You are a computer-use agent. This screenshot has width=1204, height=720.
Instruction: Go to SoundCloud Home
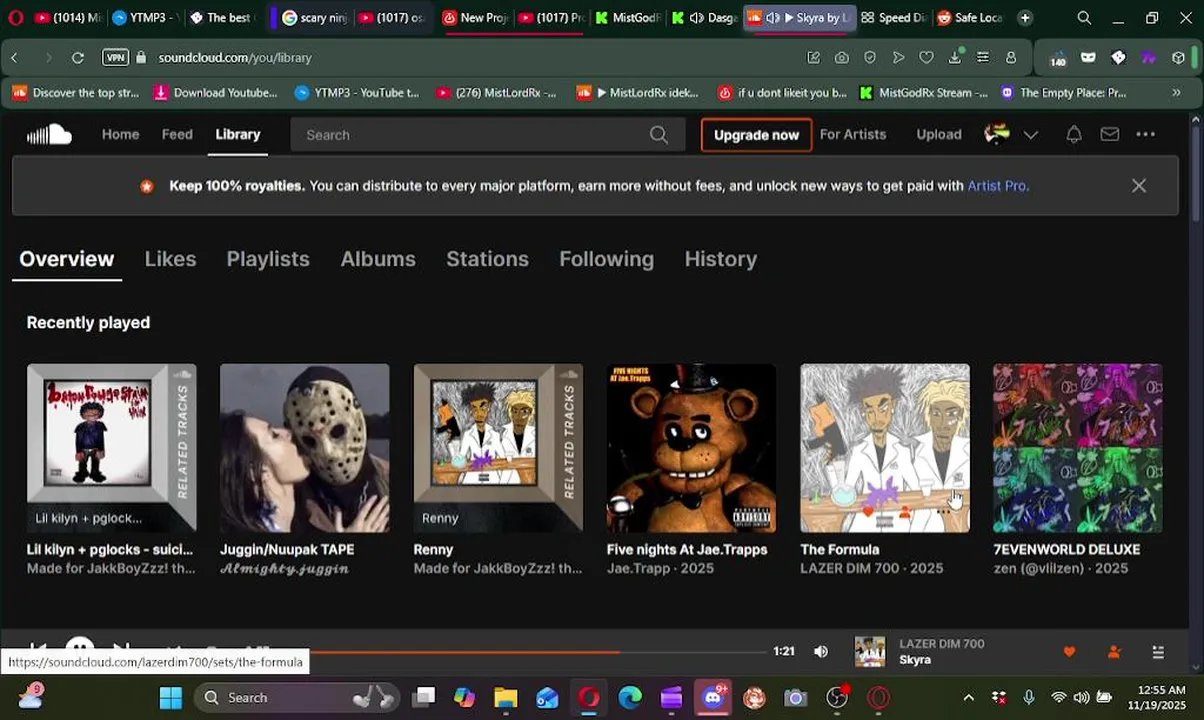point(120,134)
